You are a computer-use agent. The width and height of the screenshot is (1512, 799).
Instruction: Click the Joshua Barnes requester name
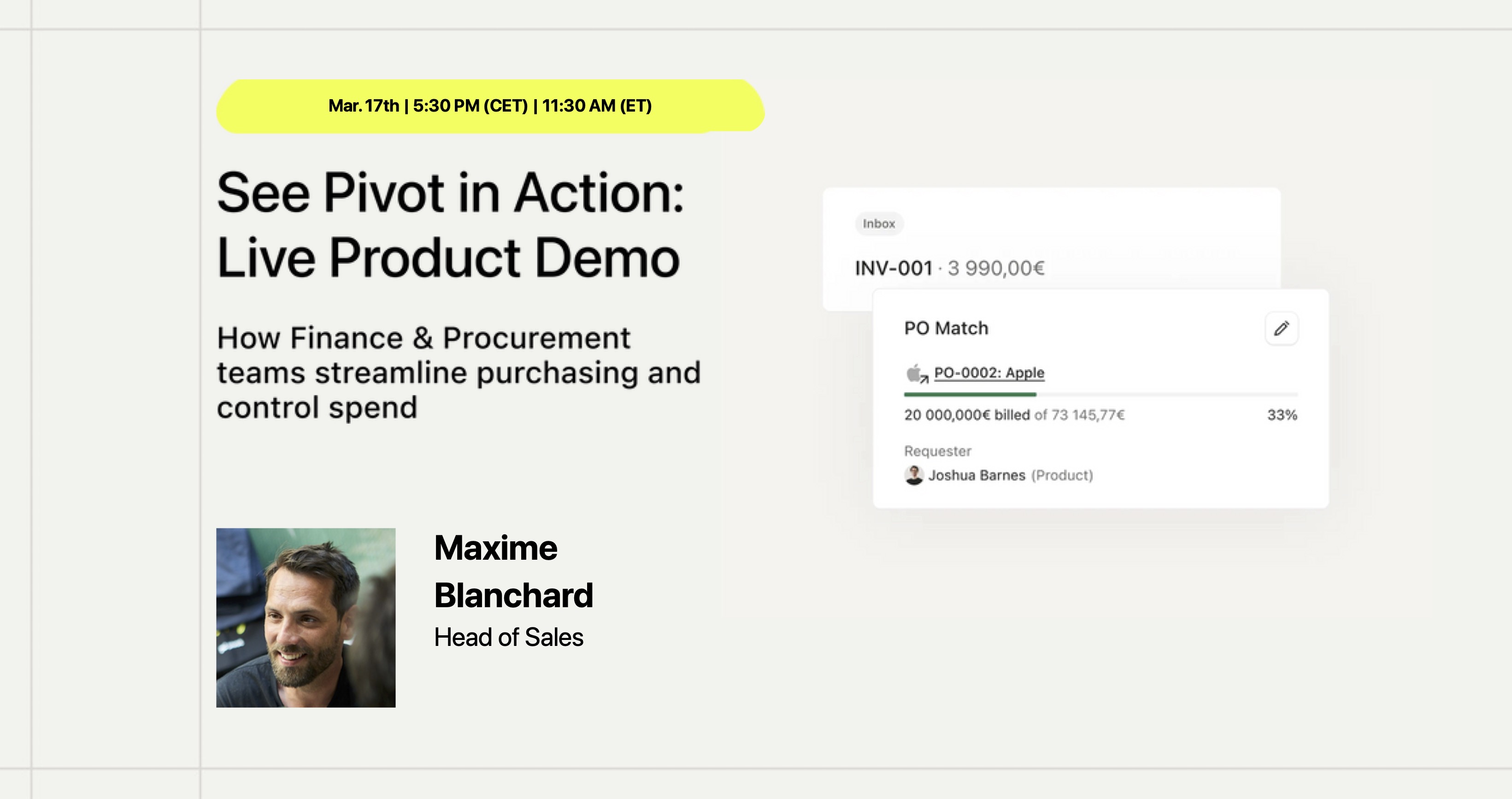coord(977,475)
